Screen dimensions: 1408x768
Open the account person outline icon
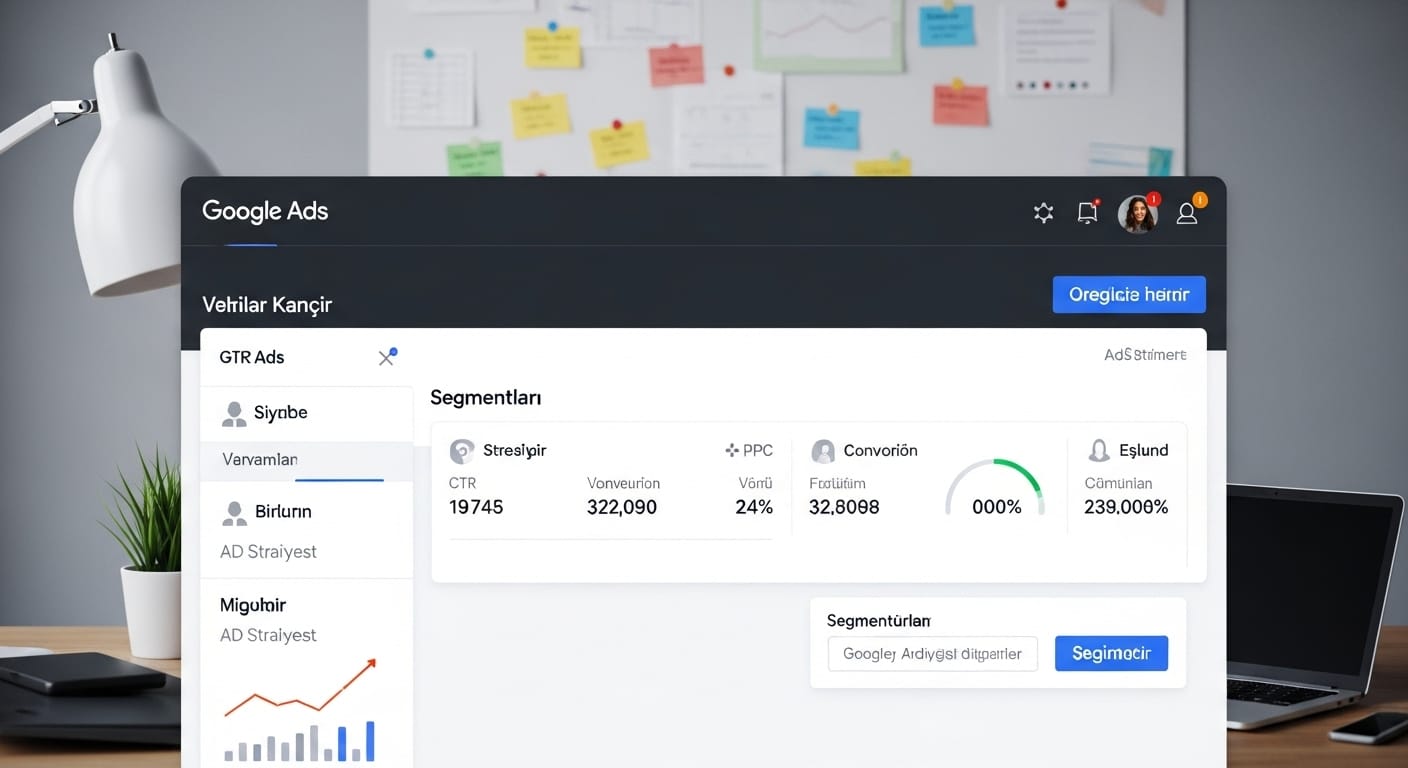pyautogui.click(x=1187, y=213)
